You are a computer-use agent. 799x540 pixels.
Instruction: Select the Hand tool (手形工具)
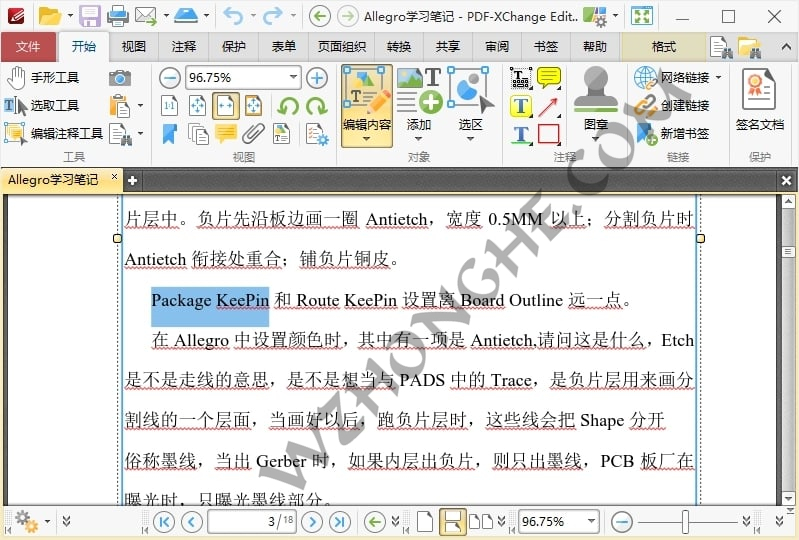tap(42, 78)
